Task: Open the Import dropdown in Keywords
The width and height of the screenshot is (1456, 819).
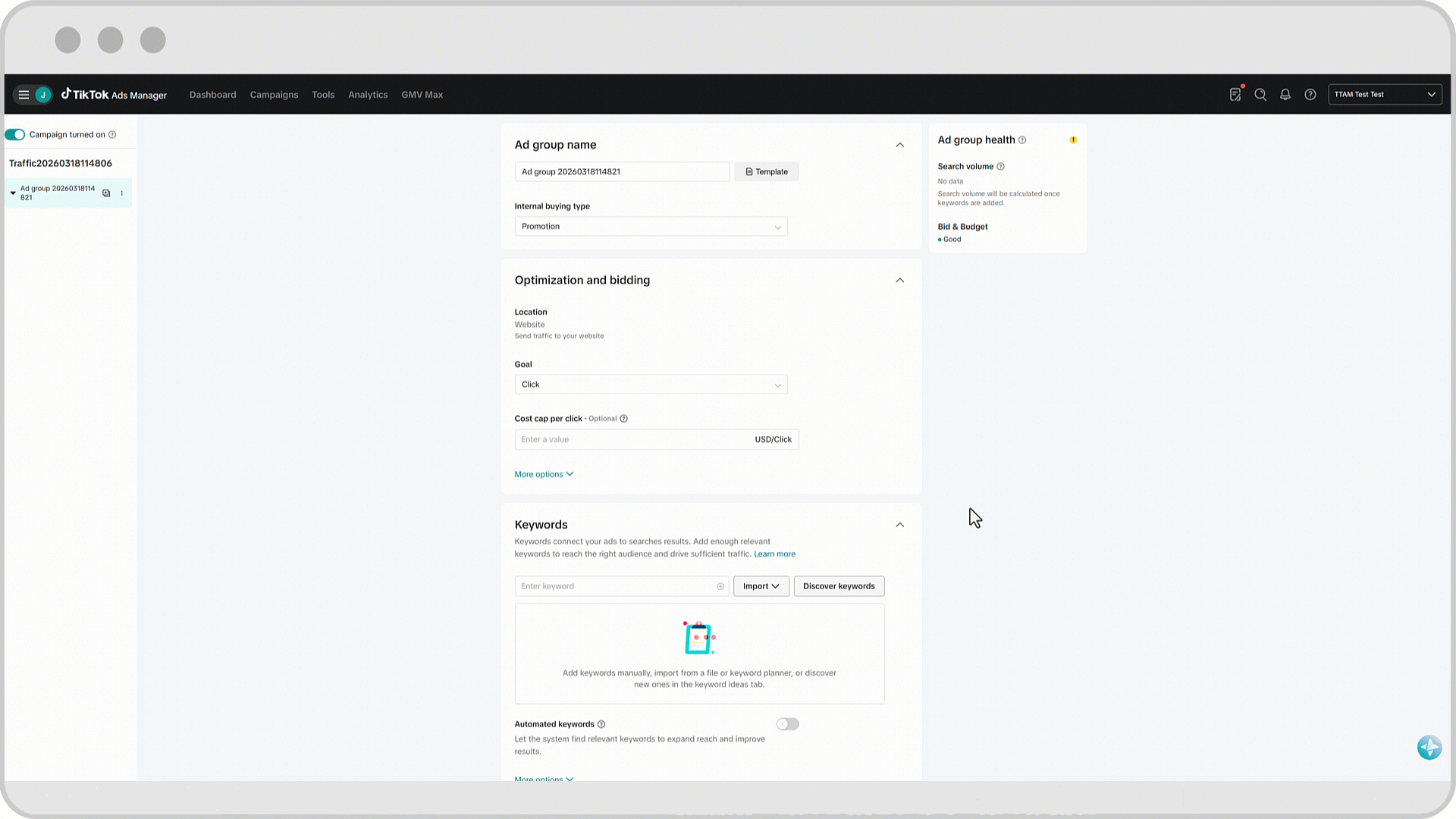Action: [x=761, y=585]
